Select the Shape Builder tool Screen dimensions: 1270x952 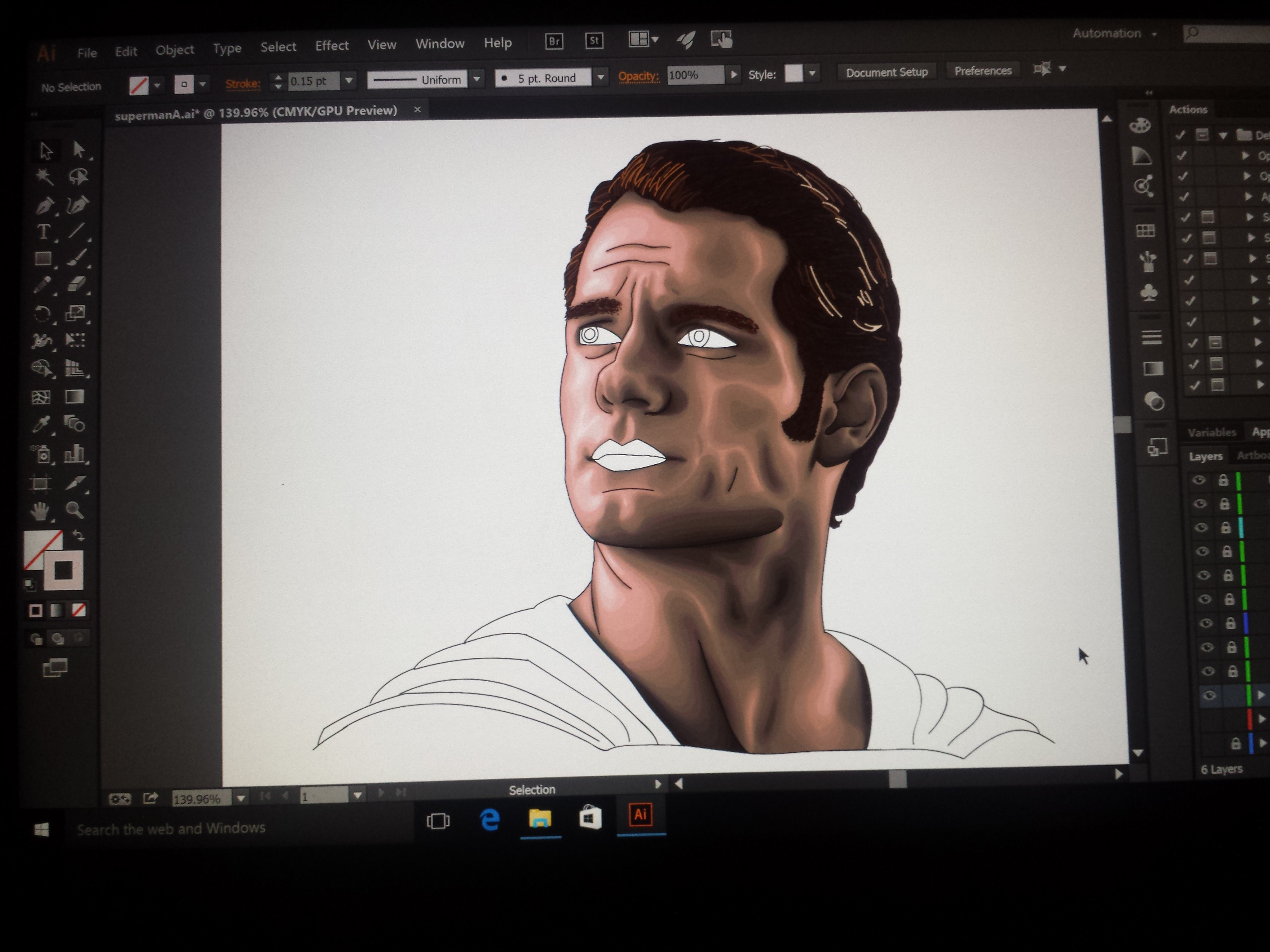coord(41,368)
